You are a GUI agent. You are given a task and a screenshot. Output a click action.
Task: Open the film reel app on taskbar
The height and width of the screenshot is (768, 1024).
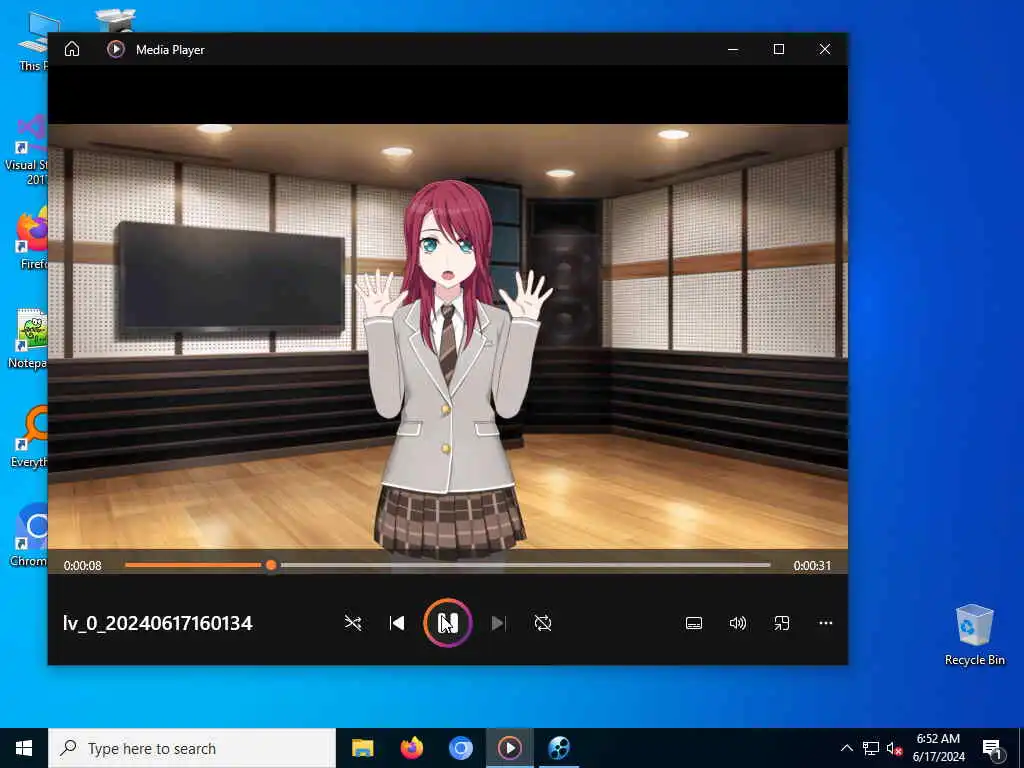pos(559,748)
